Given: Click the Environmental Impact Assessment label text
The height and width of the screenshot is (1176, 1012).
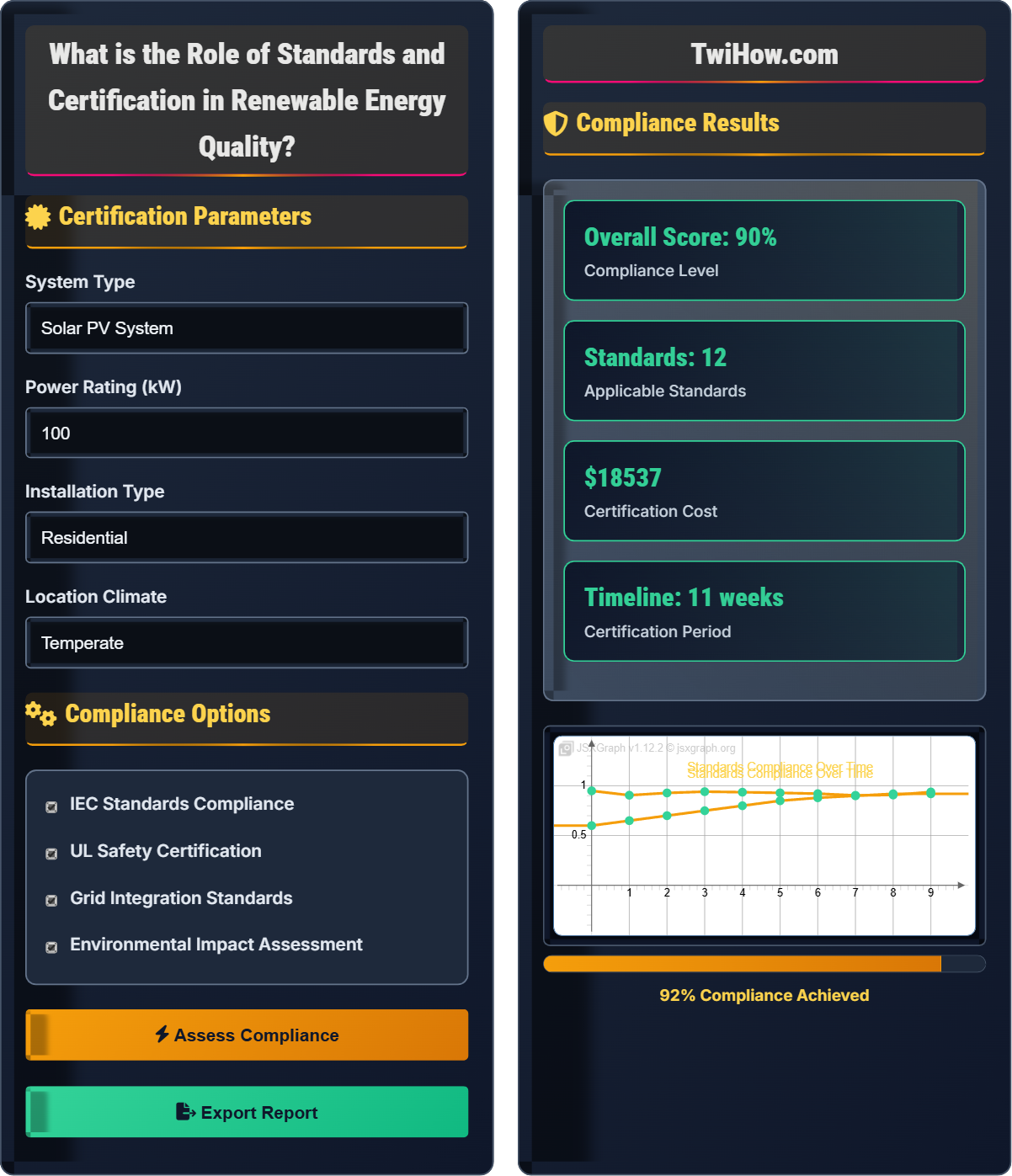Looking at the screenshot, I should [x=216, y=945].
